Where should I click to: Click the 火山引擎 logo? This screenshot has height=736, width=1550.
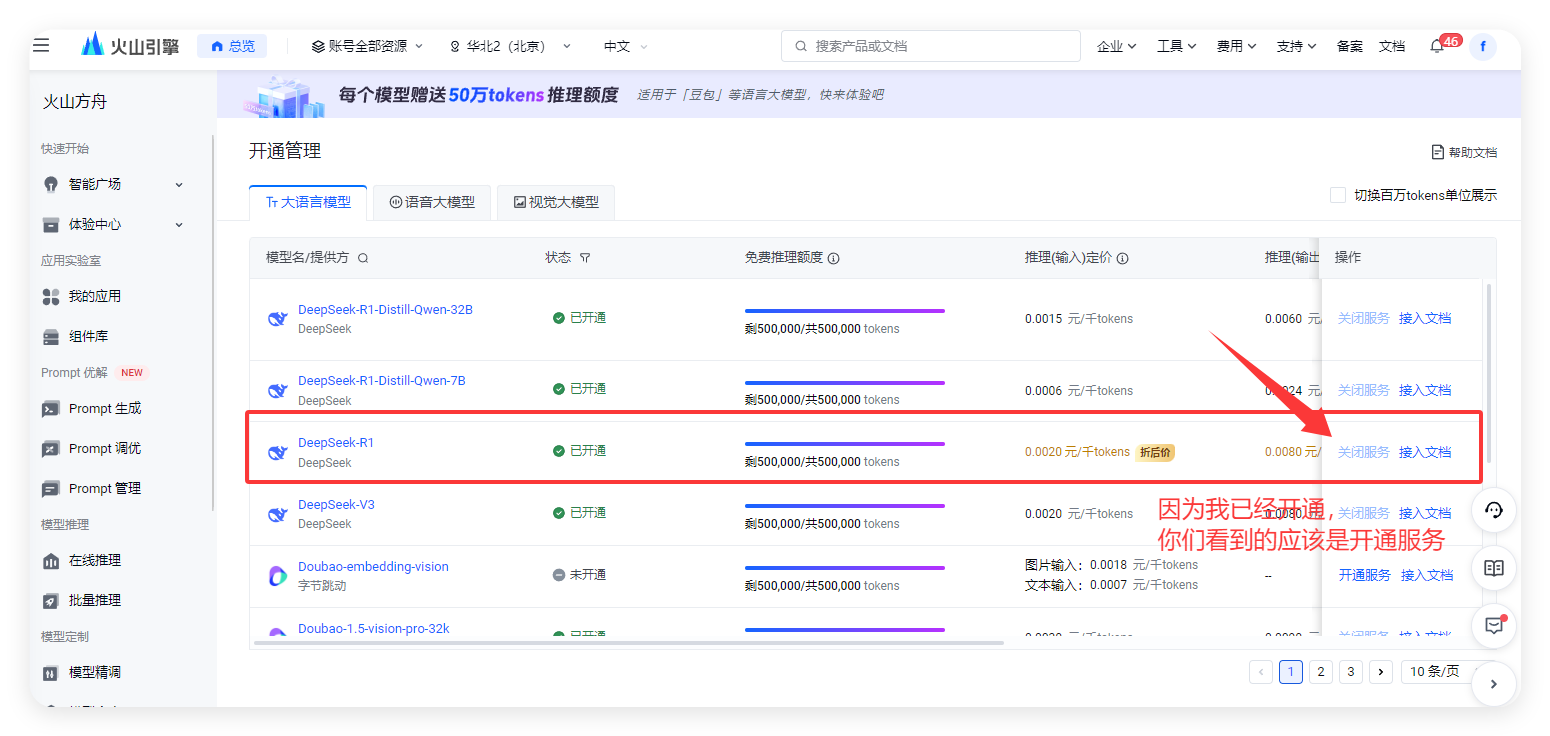coord(130,45)
